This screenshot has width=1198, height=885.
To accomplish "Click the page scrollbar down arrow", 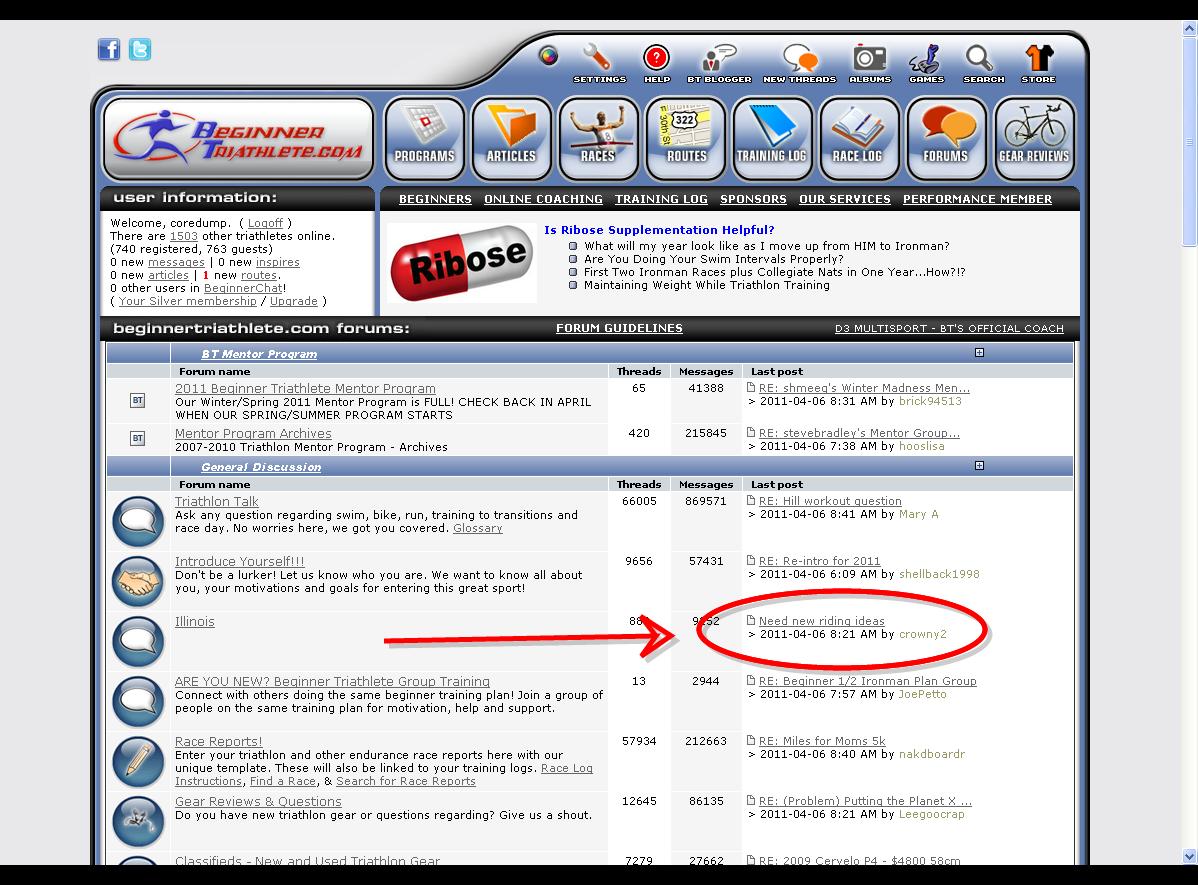I will coord(1189,856).
